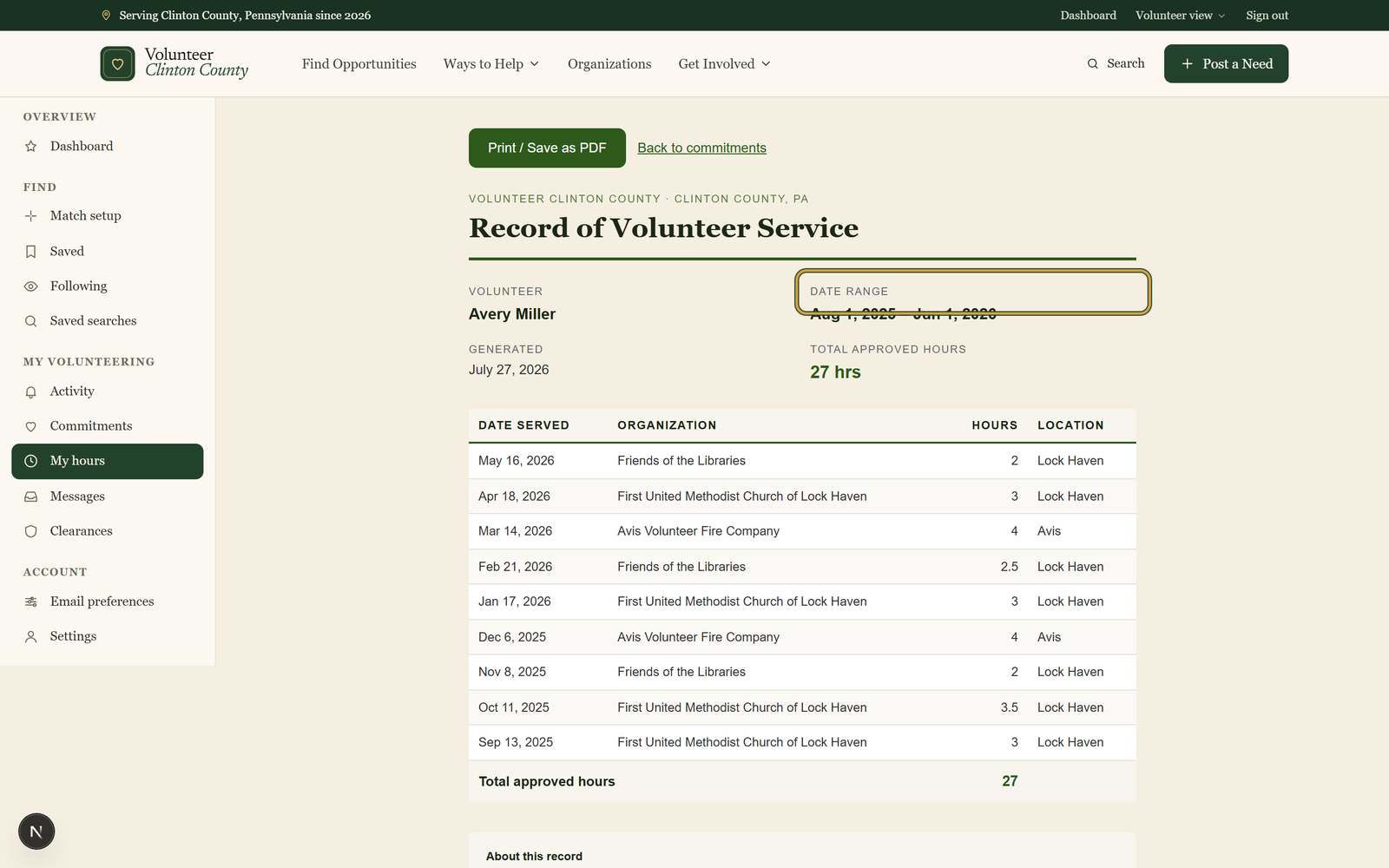Screen dimensions: 1389x868
Task: Open Organizations in the navigation
Action: [609, 63]
